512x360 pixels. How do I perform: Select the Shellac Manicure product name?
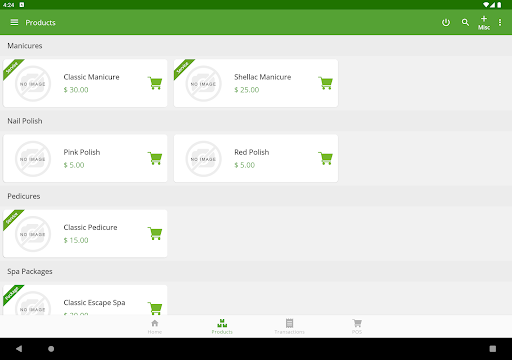coord(263,77)
